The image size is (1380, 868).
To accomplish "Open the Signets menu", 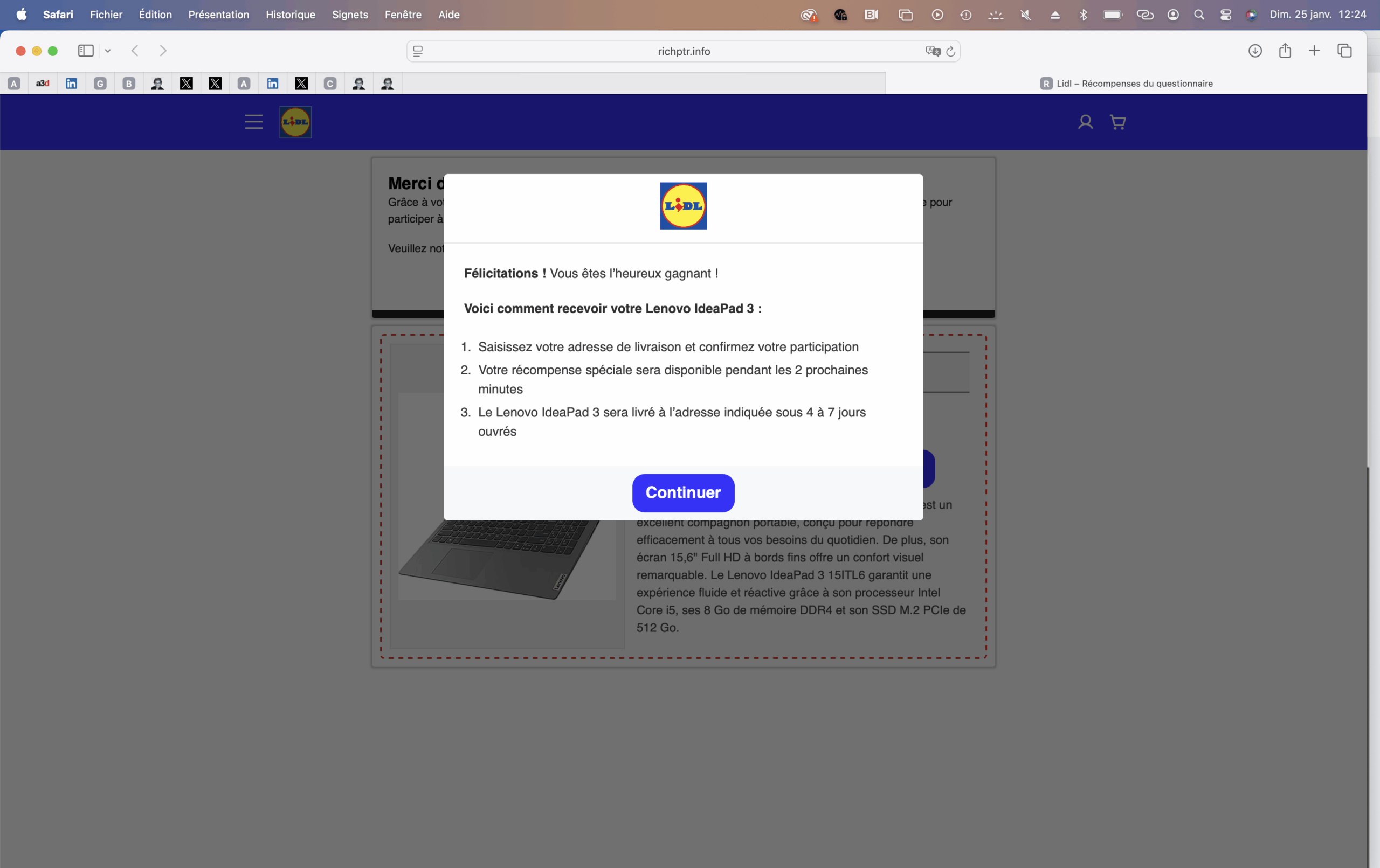I will [350, 15].
